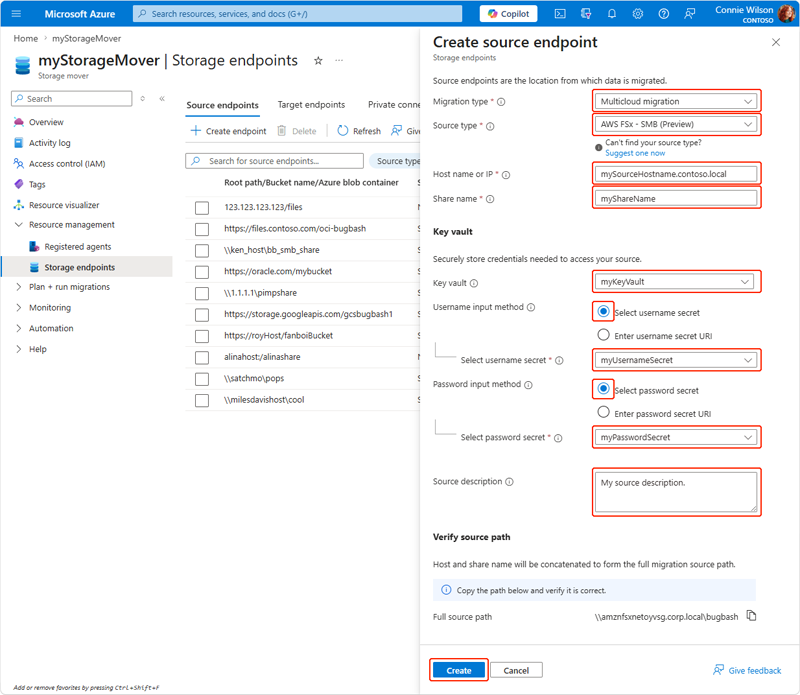The image size is (800, 695).
Task: Click the Cancel button
Action: [x=516, y=671]
